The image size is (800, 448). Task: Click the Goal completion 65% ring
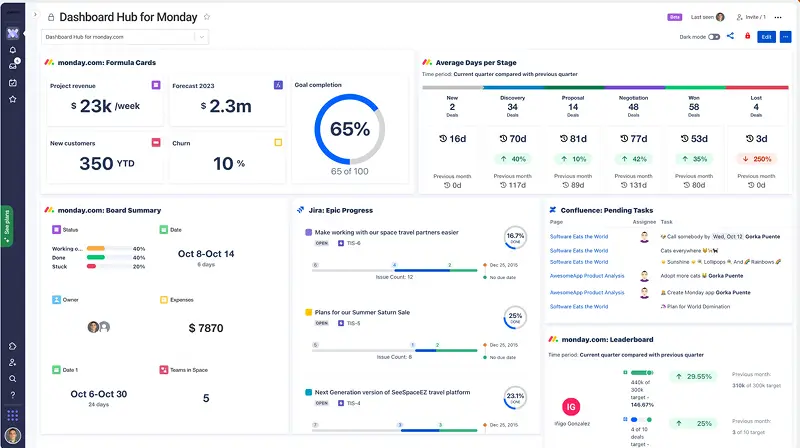[349, 129]
